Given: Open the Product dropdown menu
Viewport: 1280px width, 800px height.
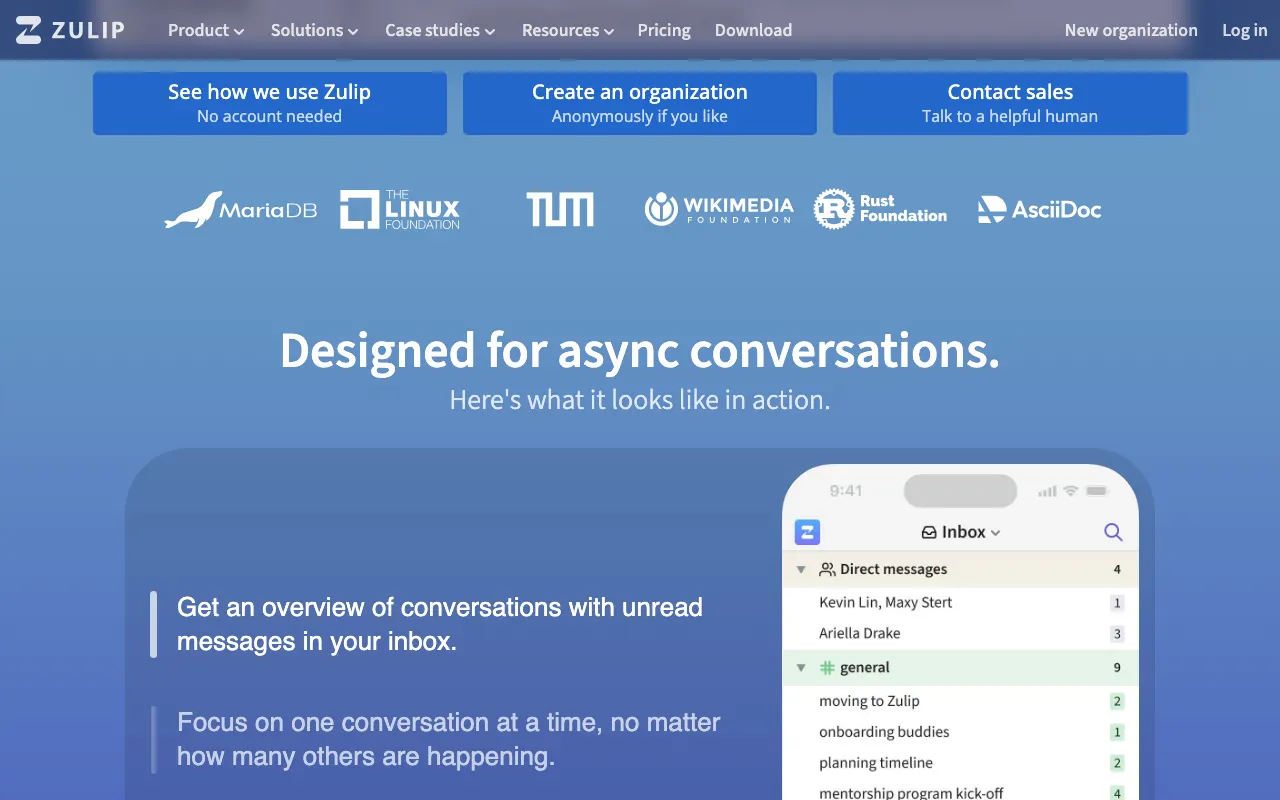Looking at the screenshot, I should tap(206, 30).
